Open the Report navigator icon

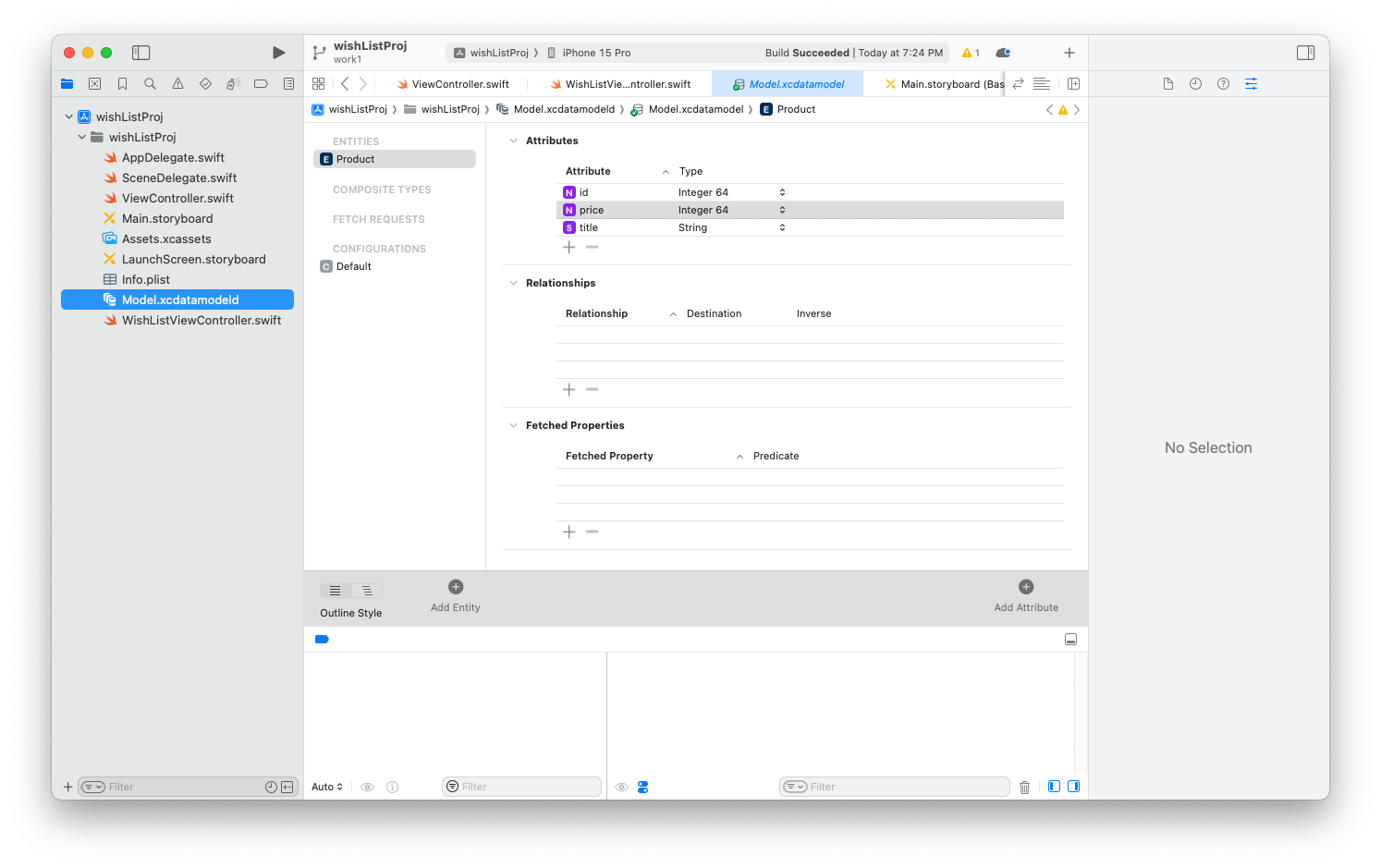point(288,83)
